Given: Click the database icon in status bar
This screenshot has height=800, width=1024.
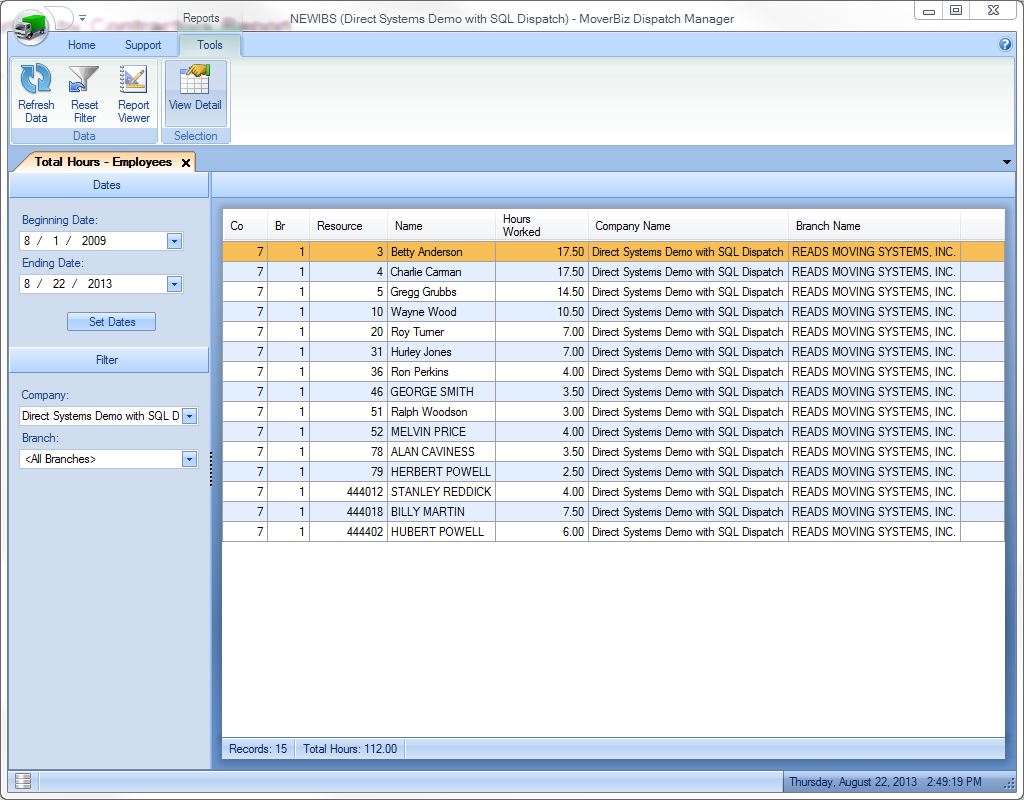Looking at the screenshot, I should pyautogui.click(x=23, y=781).
